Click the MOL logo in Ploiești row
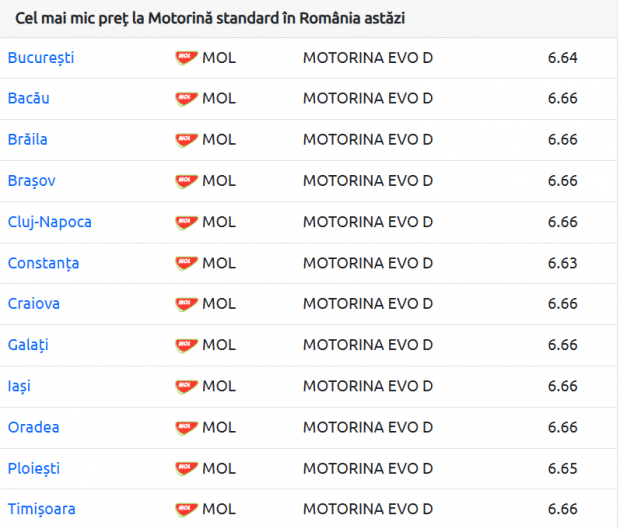 click(187, 469)
